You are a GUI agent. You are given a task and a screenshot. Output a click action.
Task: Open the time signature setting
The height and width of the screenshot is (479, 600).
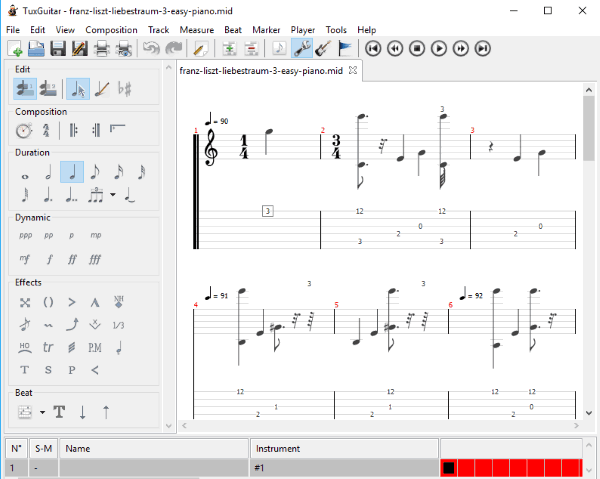pos(46,130)
